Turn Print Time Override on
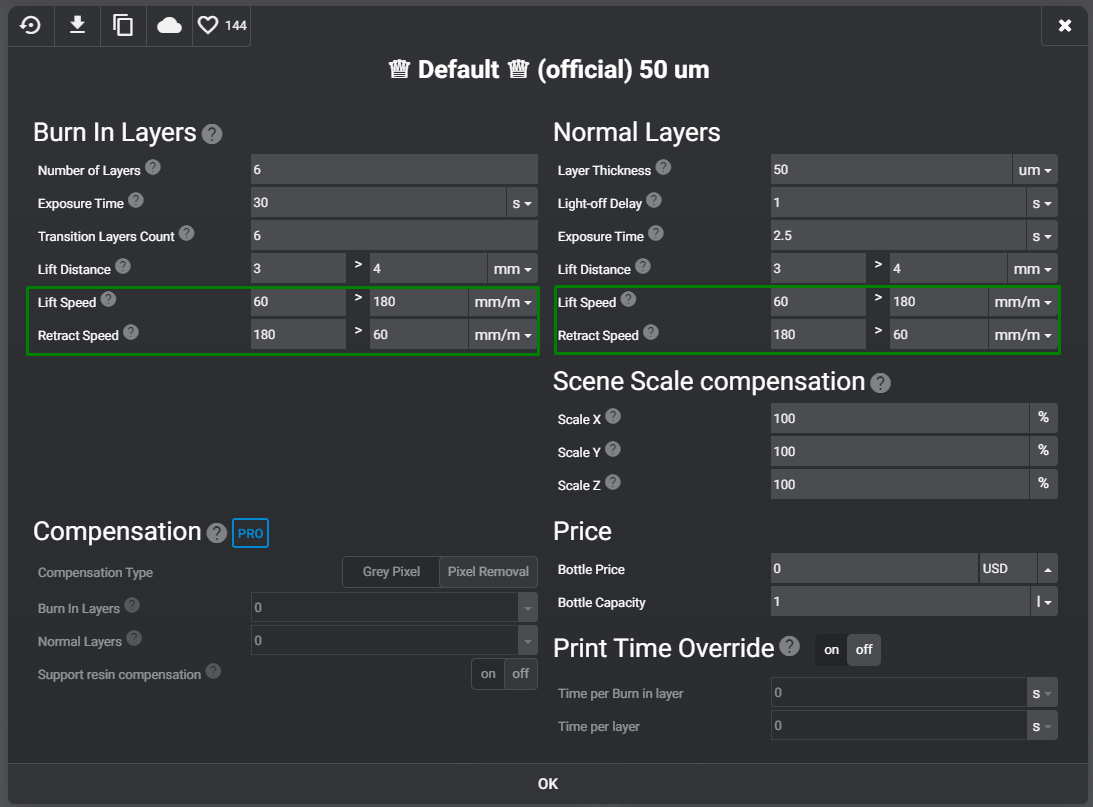 (831, 650)
